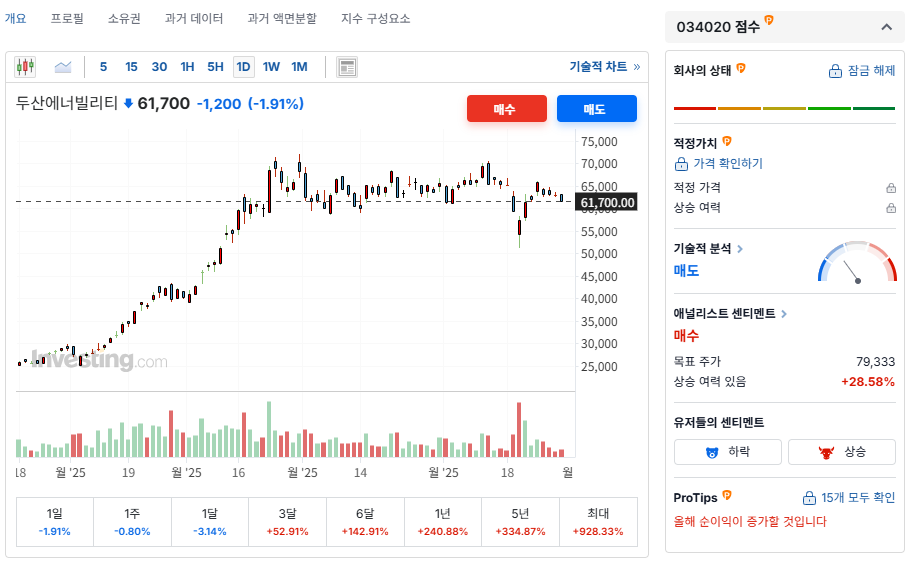
Task: Collapse the 034020 점수 panel chevron
Action: coord(886,27)
